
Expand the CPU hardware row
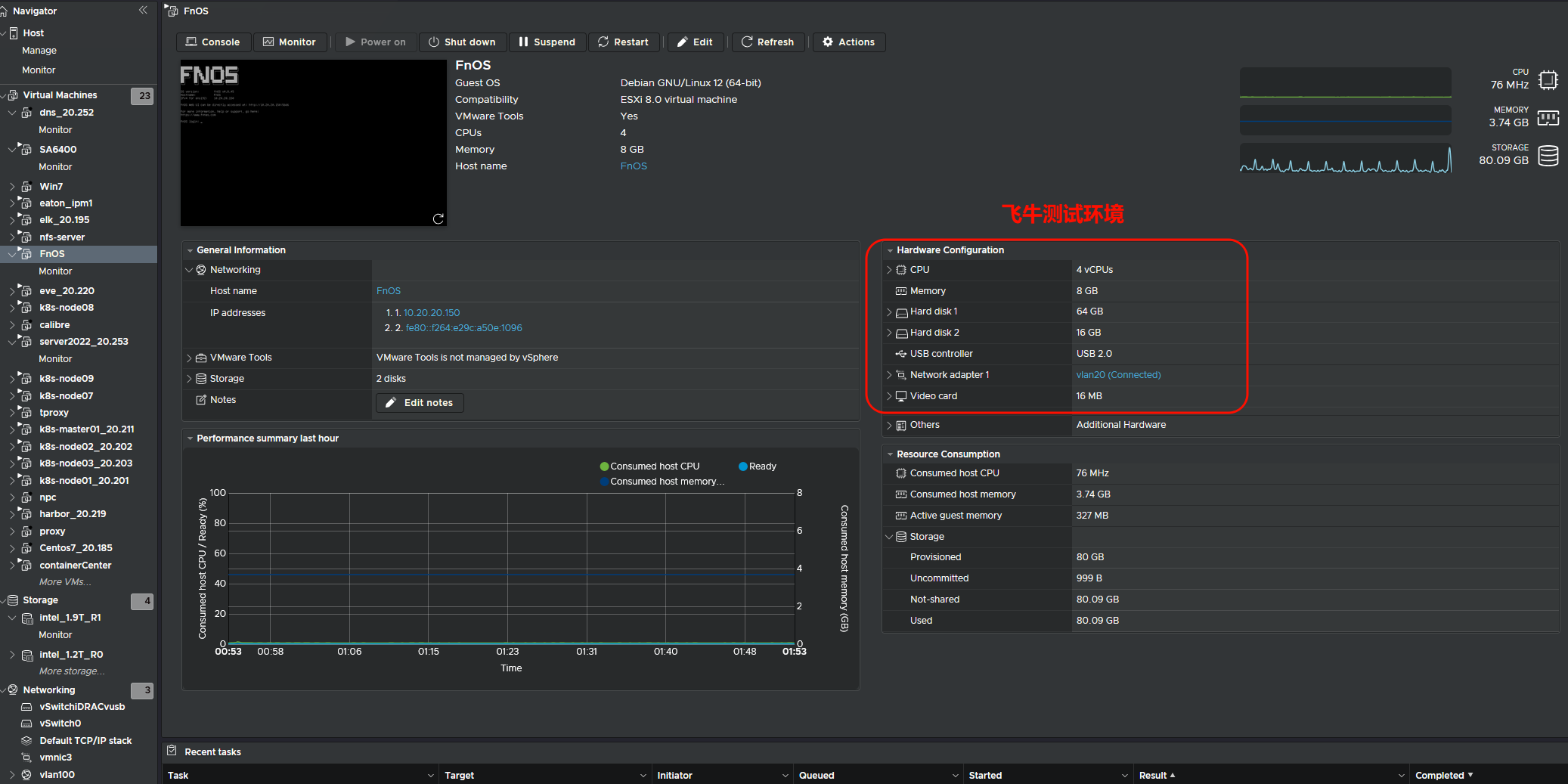(x=889, y=270)
